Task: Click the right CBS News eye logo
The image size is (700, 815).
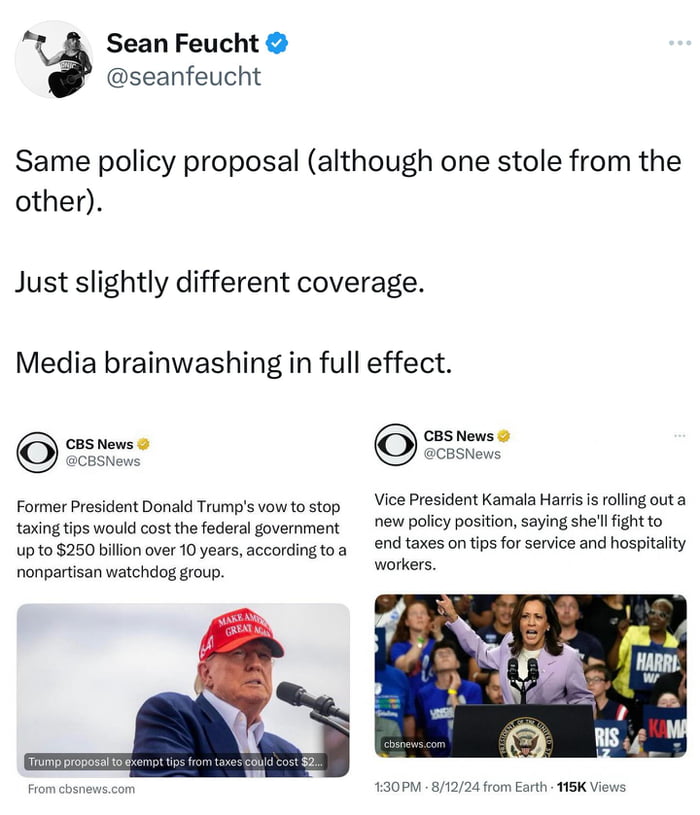Action: (x=395, y=444)
